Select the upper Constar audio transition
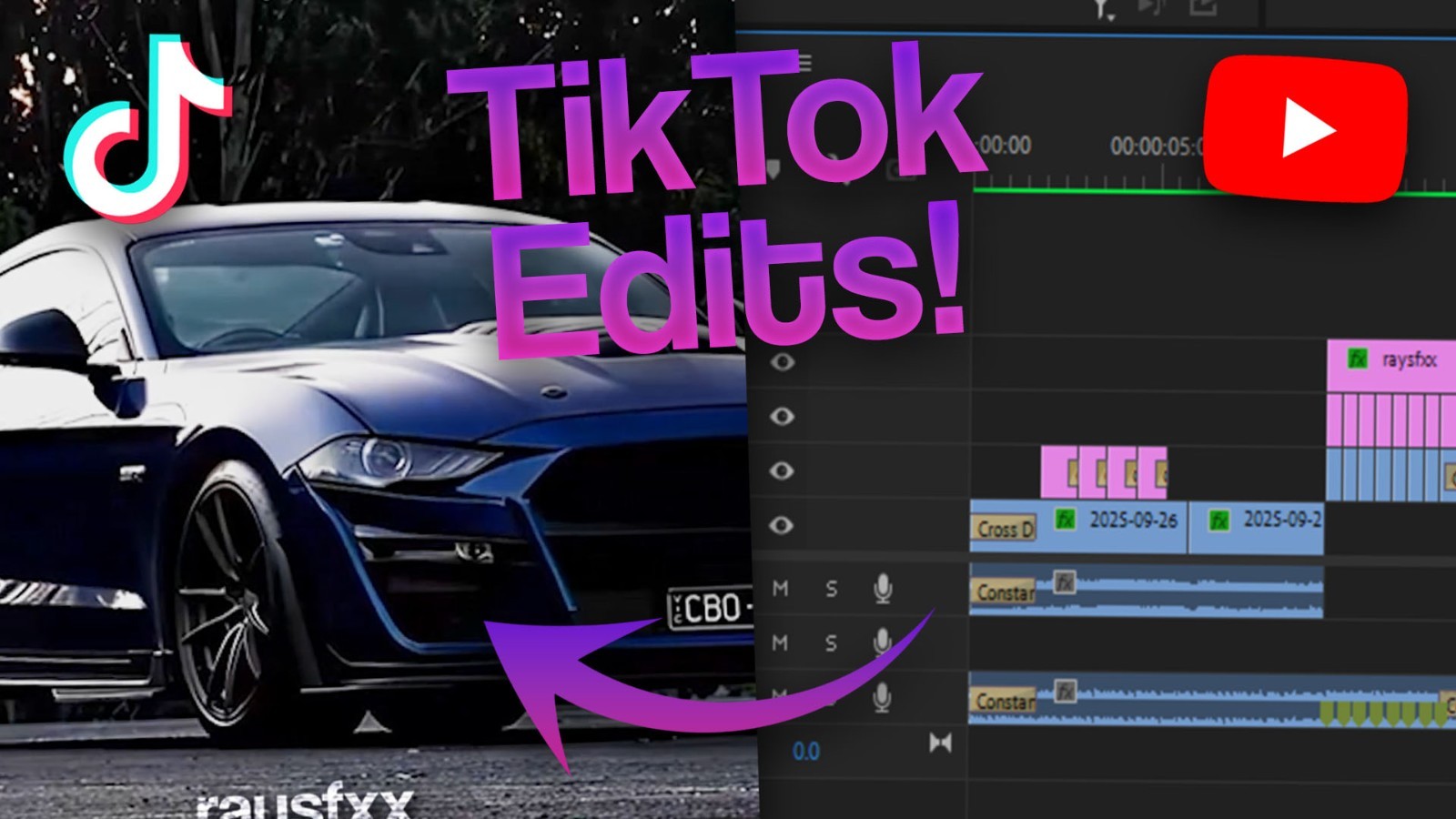Viewport: 1456px width, 819px height. click(x=1005, y=592)
